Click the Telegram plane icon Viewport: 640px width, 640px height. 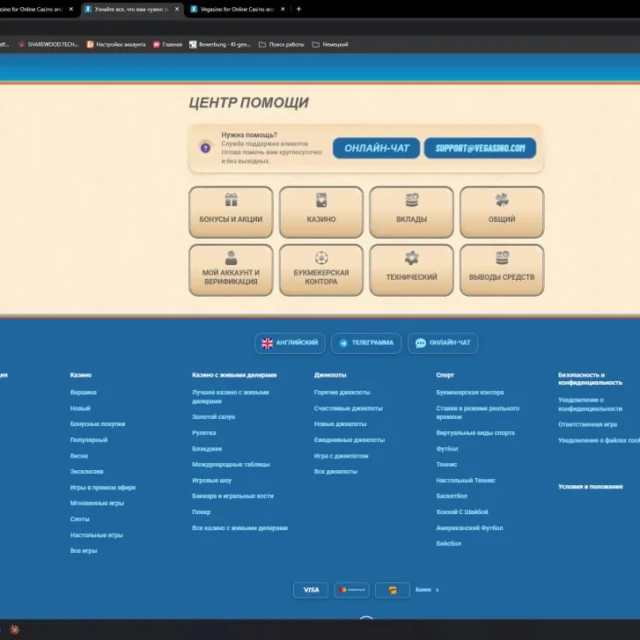coord(344,343)
